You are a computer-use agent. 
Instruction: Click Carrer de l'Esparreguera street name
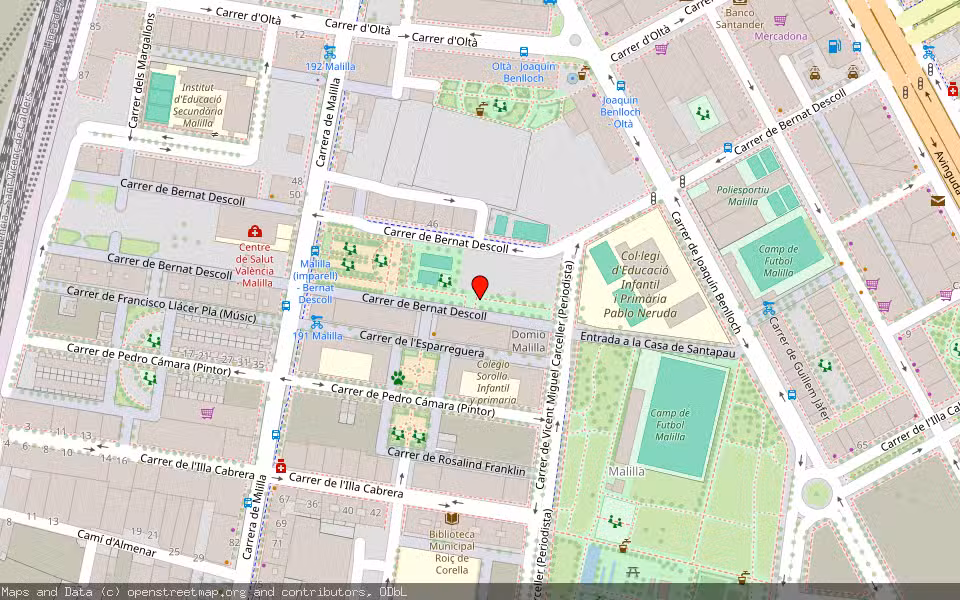click(422, 344)
